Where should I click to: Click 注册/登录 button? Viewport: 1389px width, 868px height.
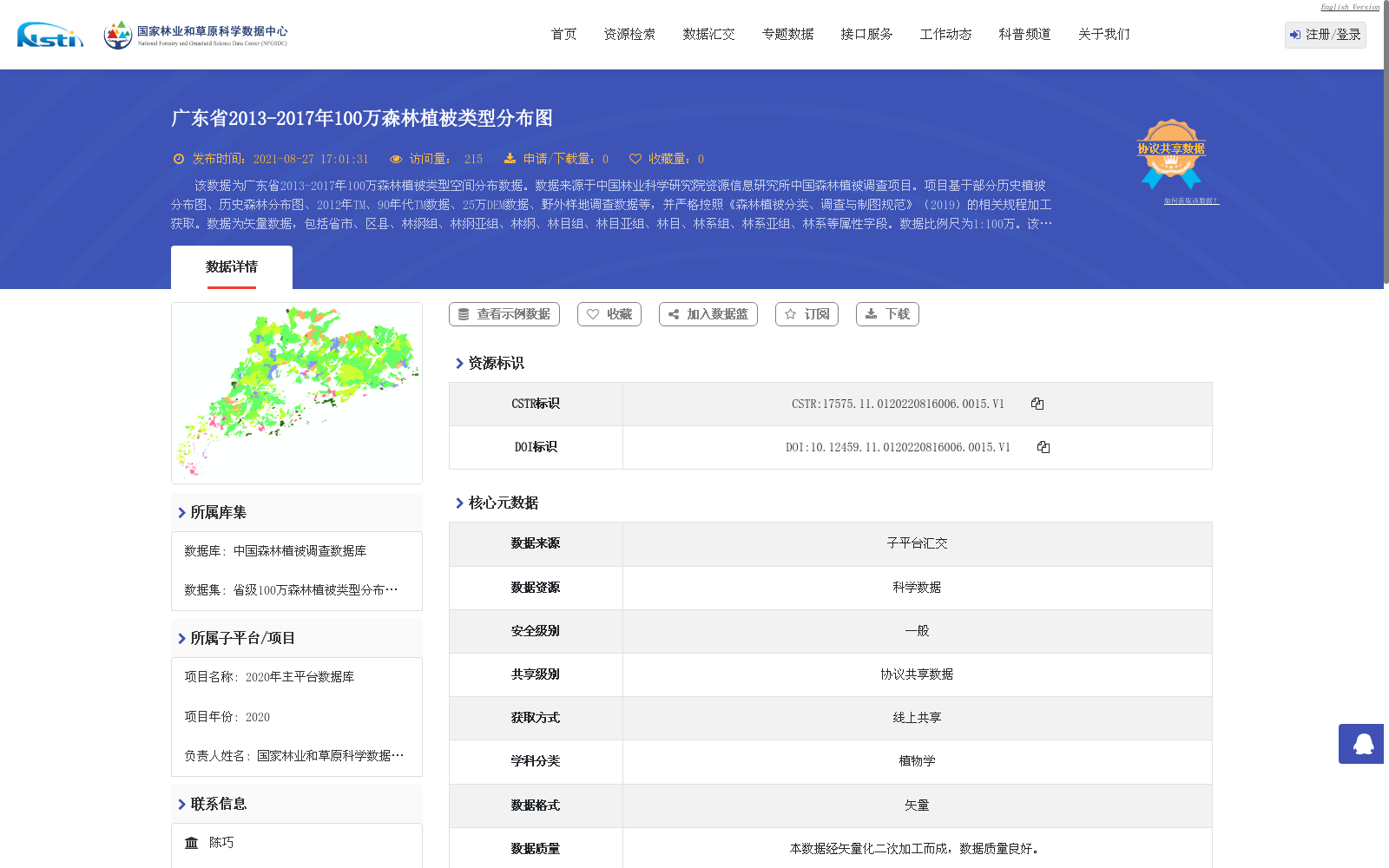tap(1326, 35)
